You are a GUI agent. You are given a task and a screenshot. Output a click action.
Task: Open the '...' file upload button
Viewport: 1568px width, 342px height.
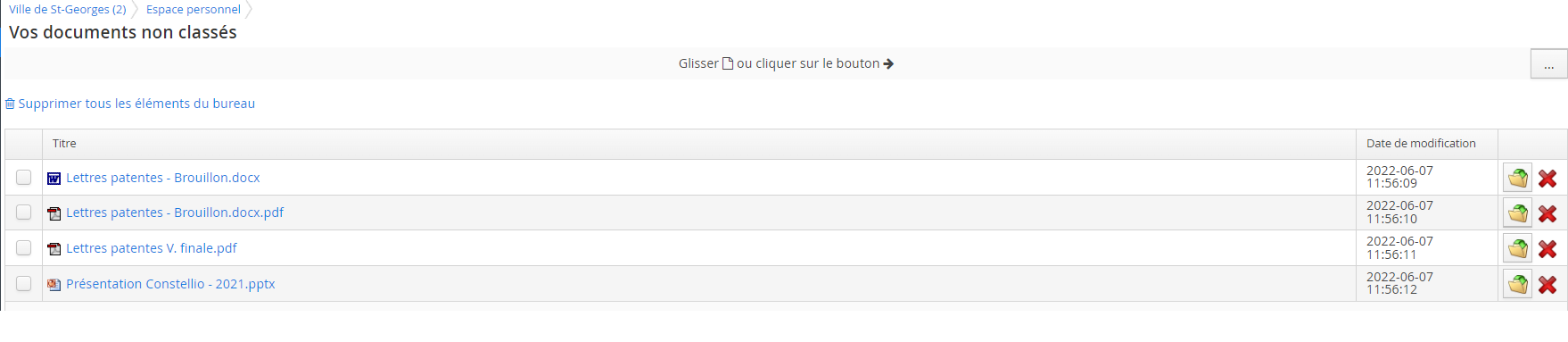point(1548,64)
